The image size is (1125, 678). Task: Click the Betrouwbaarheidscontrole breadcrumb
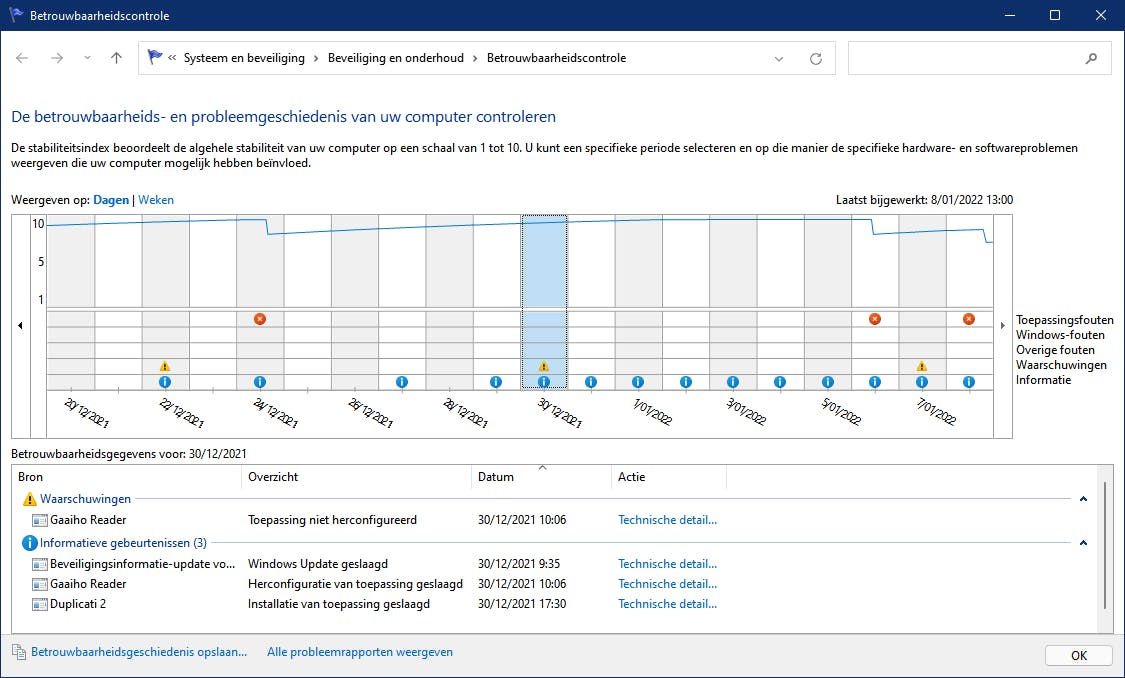coord(557,58)
